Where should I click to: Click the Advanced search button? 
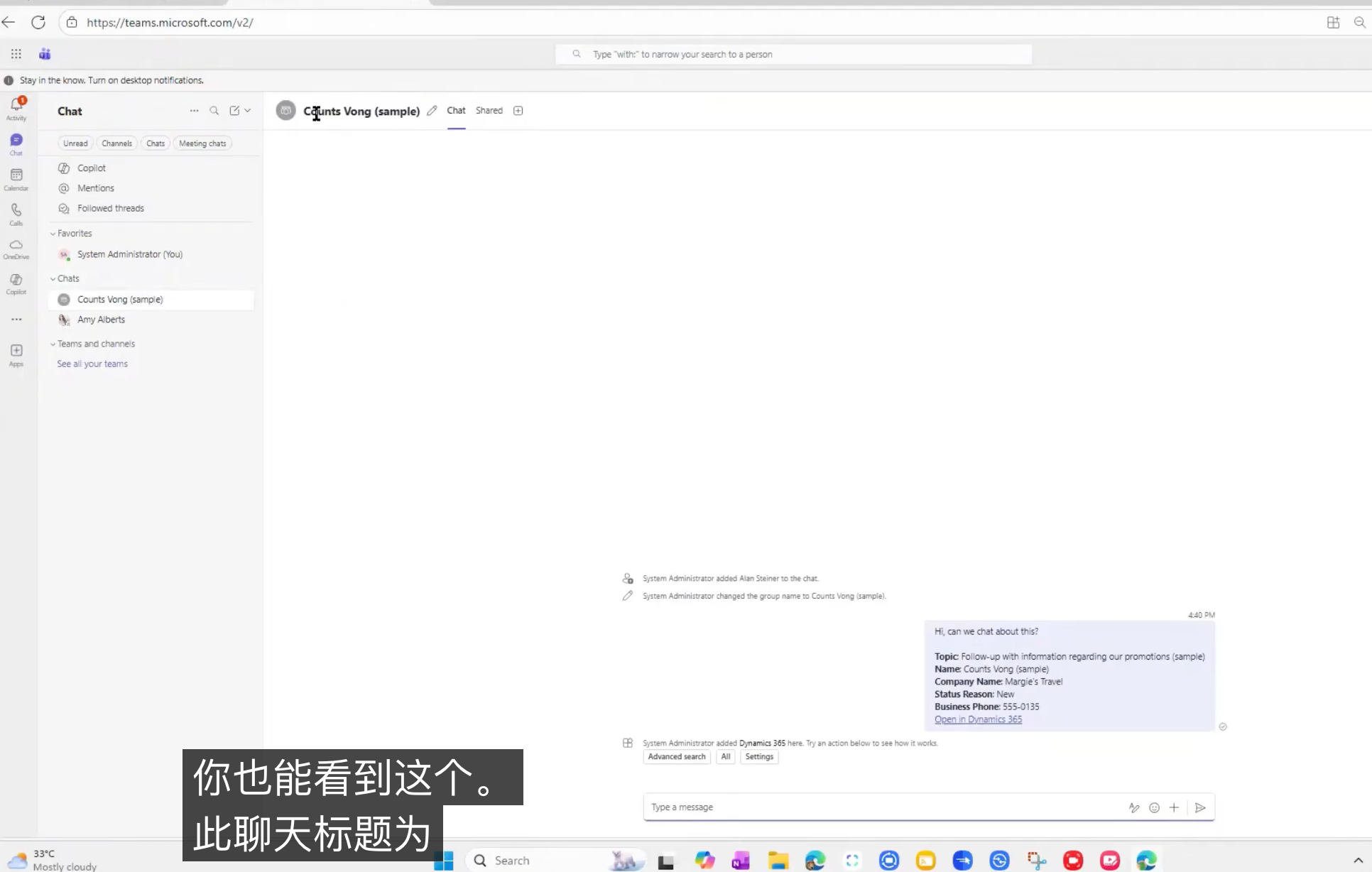pyautogui.click(x=677, y=757)
